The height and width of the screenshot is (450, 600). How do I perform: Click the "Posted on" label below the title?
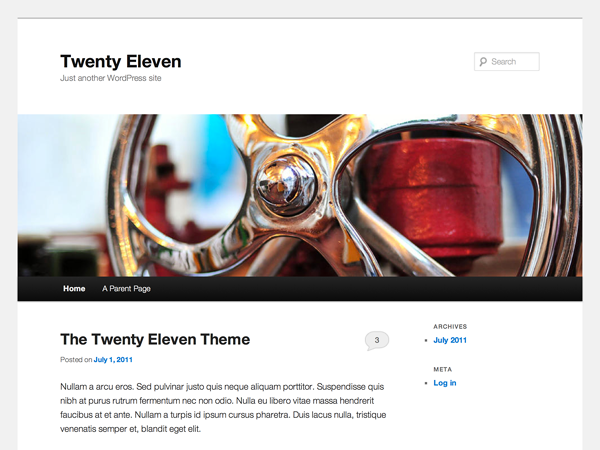pyautogui.click(x=76, y=360)
